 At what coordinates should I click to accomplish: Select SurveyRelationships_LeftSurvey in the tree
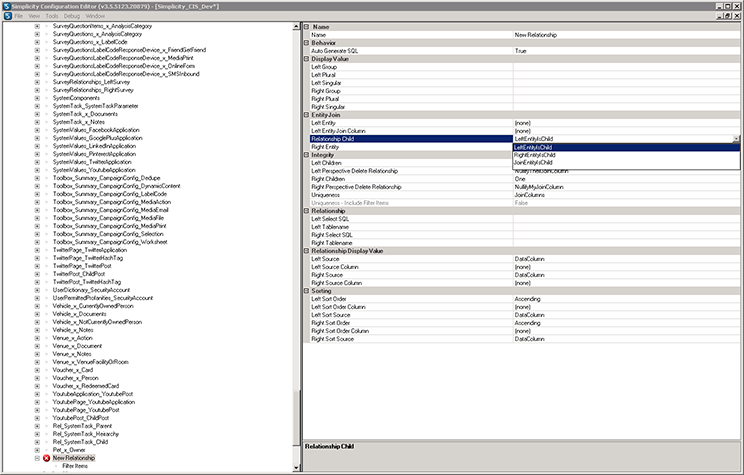[91, 82]
